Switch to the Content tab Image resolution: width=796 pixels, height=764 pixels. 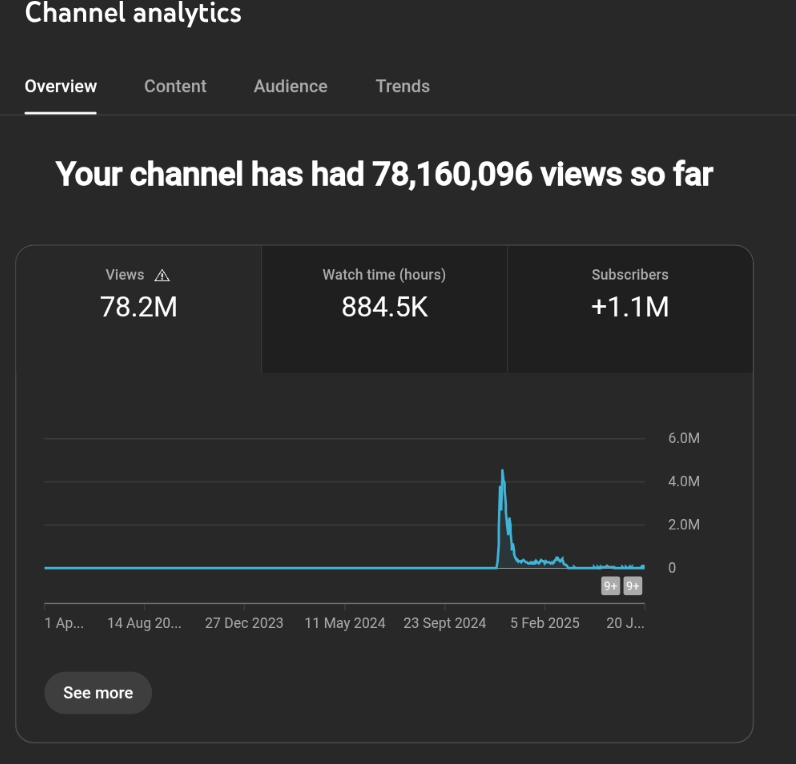175,86
